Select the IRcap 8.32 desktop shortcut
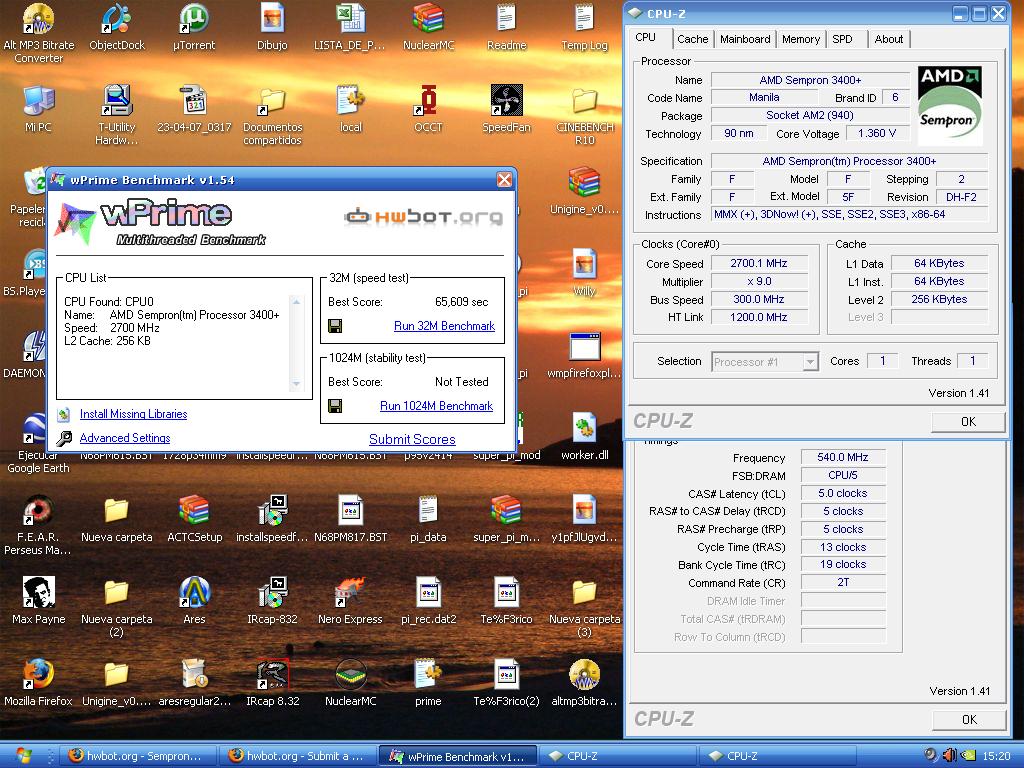The image size is (1024, 768). point(272,675)
